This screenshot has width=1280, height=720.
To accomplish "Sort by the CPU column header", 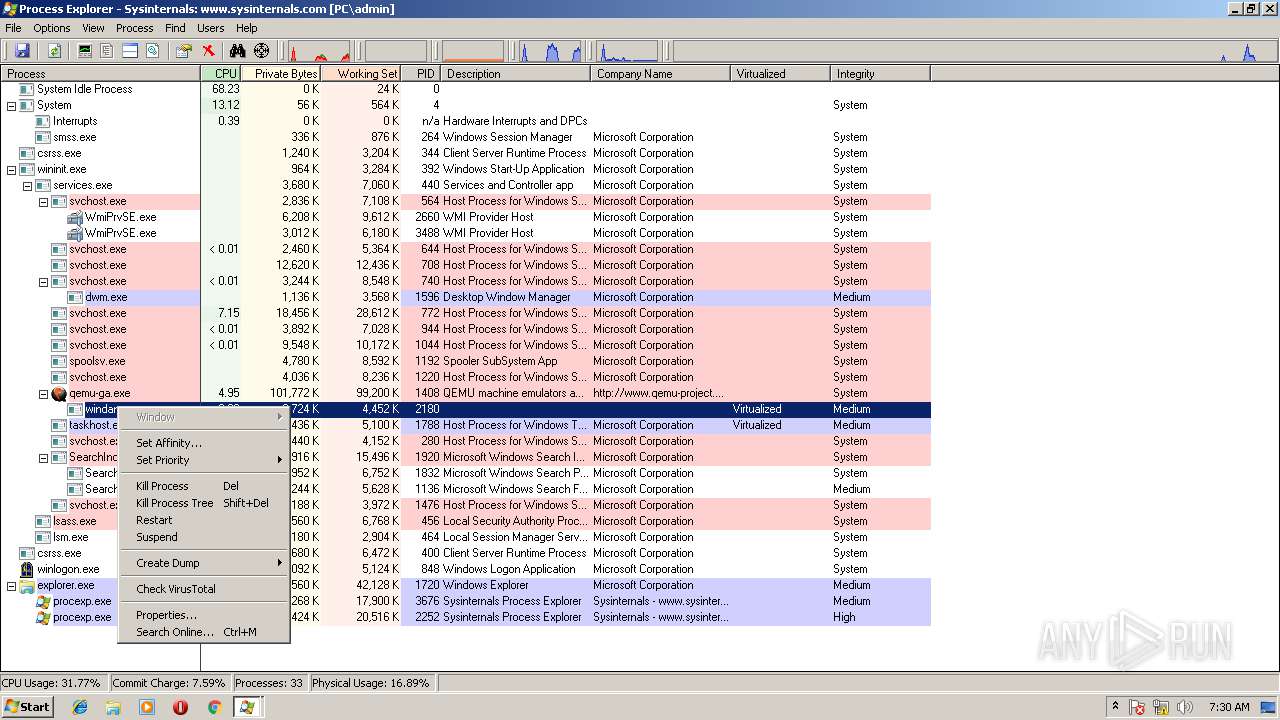I will 221,74.
